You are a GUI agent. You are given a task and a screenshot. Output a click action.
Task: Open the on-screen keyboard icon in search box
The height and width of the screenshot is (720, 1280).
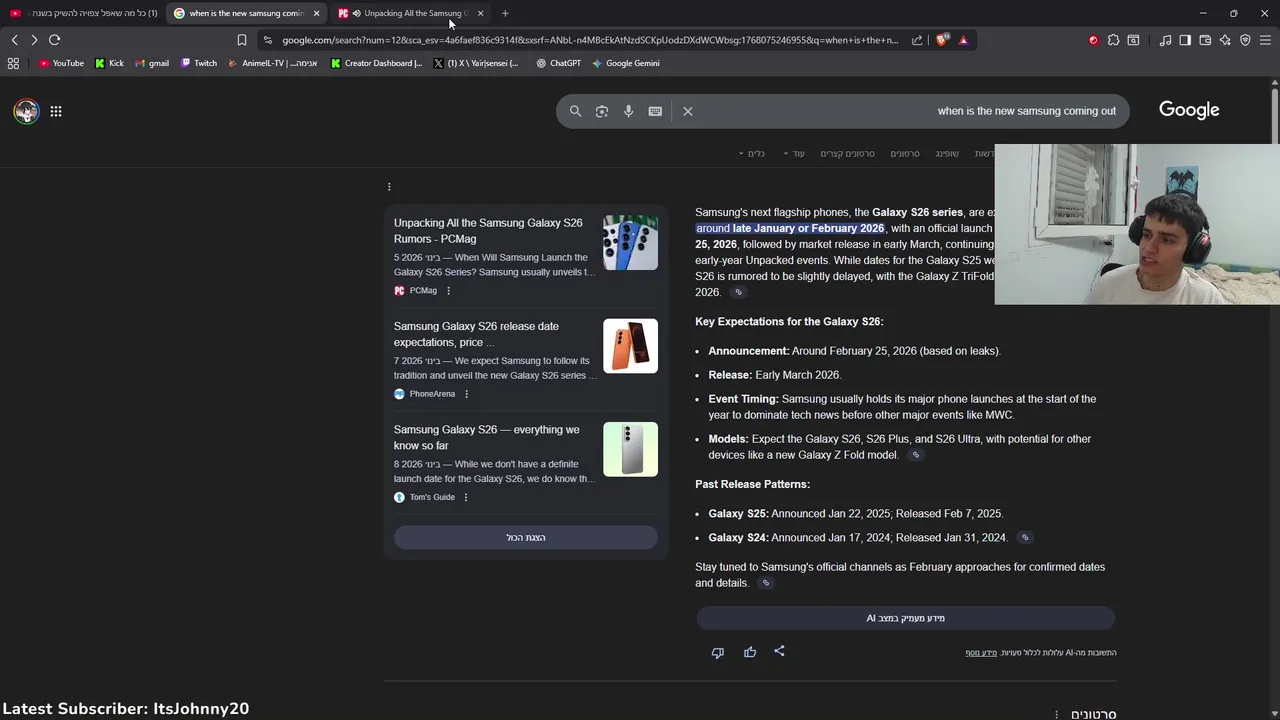pos(655,111)
